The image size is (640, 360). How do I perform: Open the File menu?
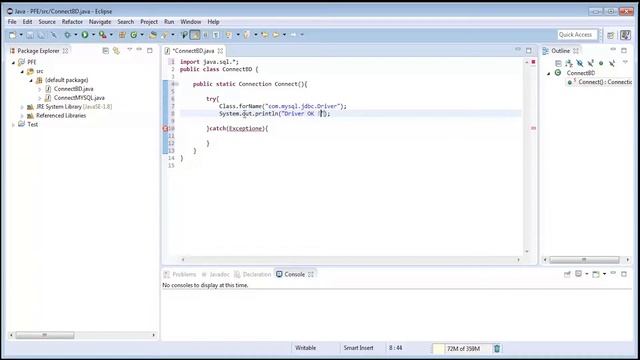(x=12, y=22)
